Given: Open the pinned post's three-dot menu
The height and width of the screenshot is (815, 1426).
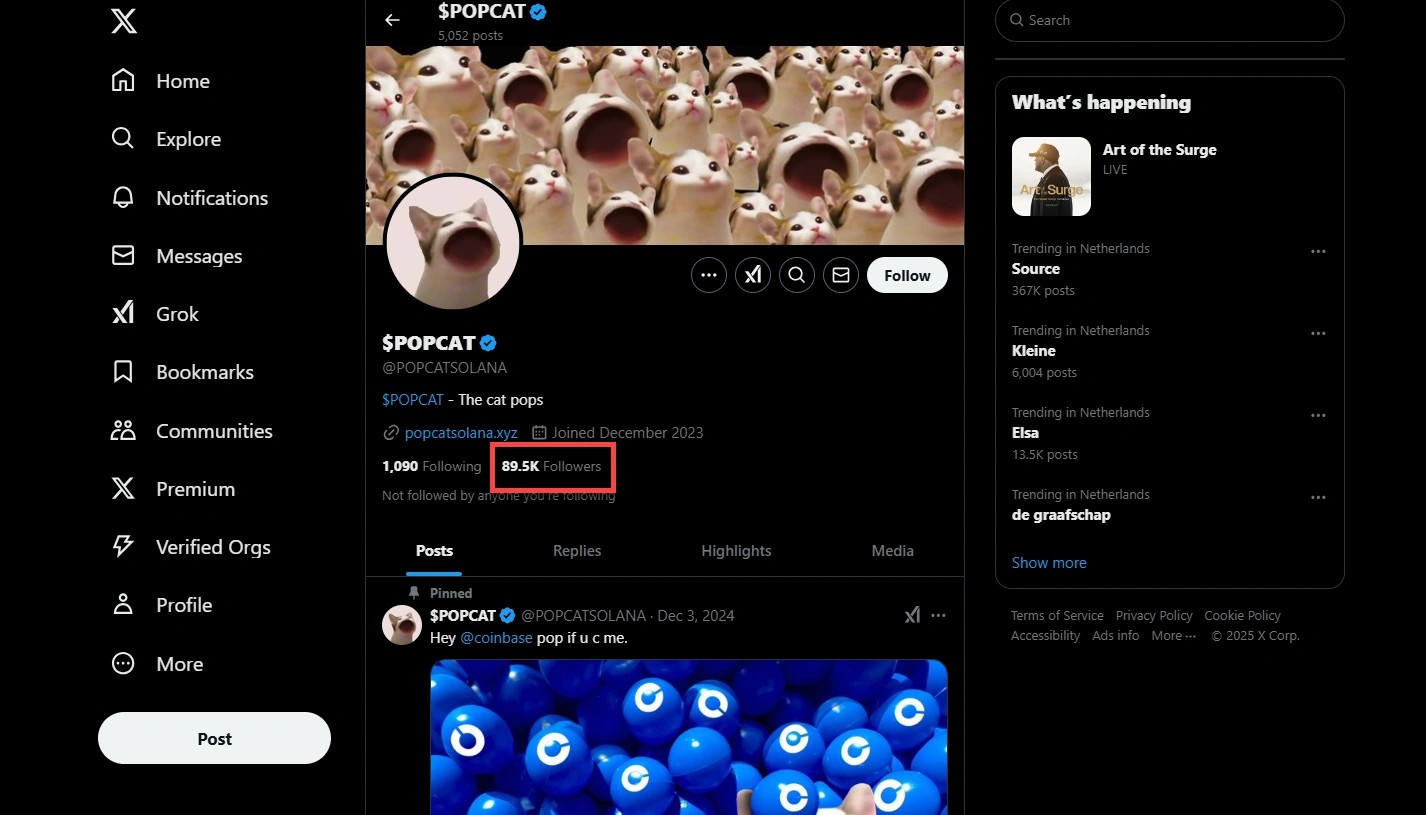Looking at the screenshot, I should pyautogui.click(x=938, y=615).
